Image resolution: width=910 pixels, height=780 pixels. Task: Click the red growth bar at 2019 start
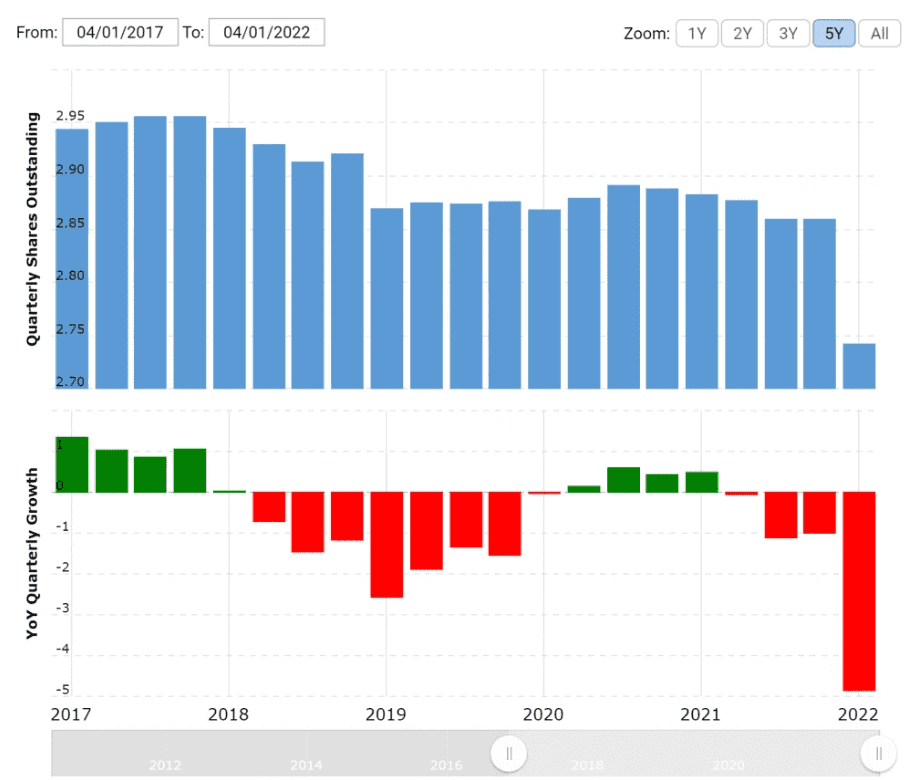pos(386,544)
